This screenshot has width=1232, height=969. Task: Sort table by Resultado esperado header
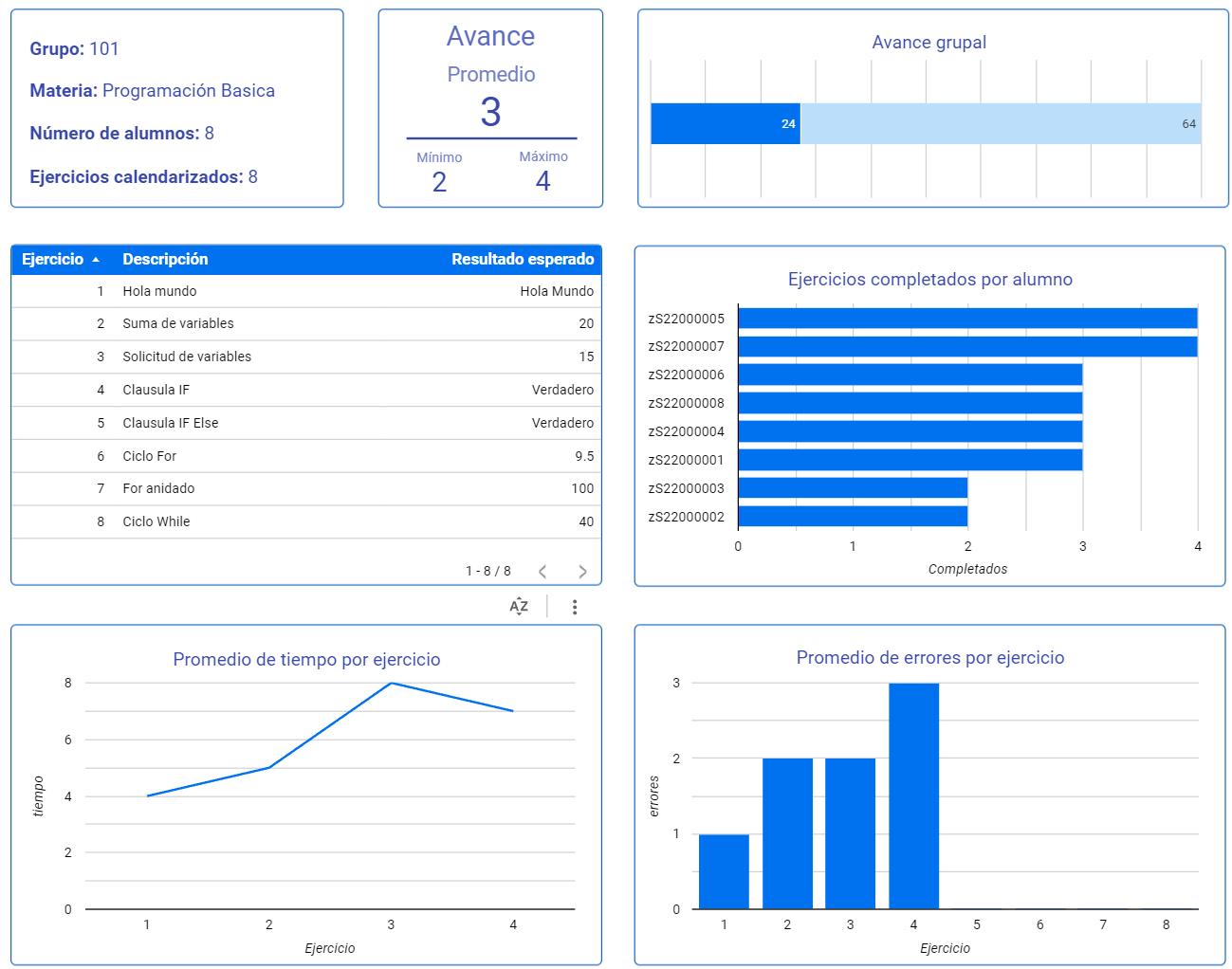pos(523,259)
